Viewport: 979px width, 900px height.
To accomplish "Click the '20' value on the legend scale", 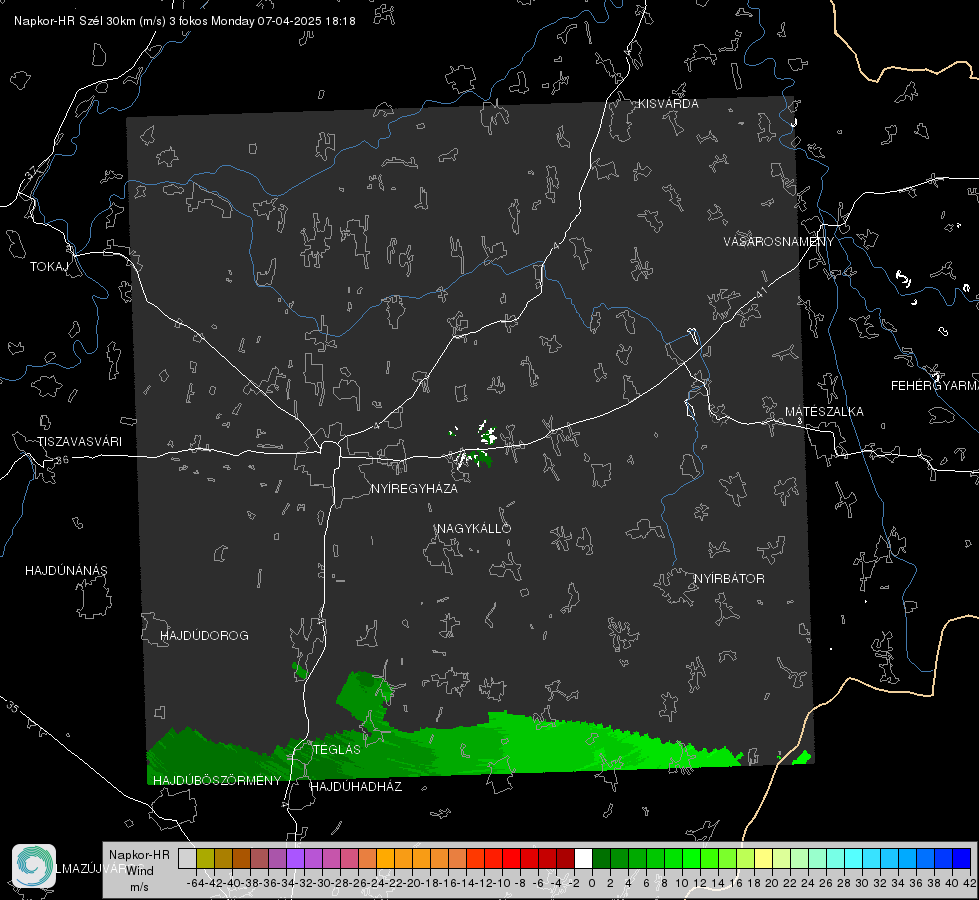I will click(772, 883).
